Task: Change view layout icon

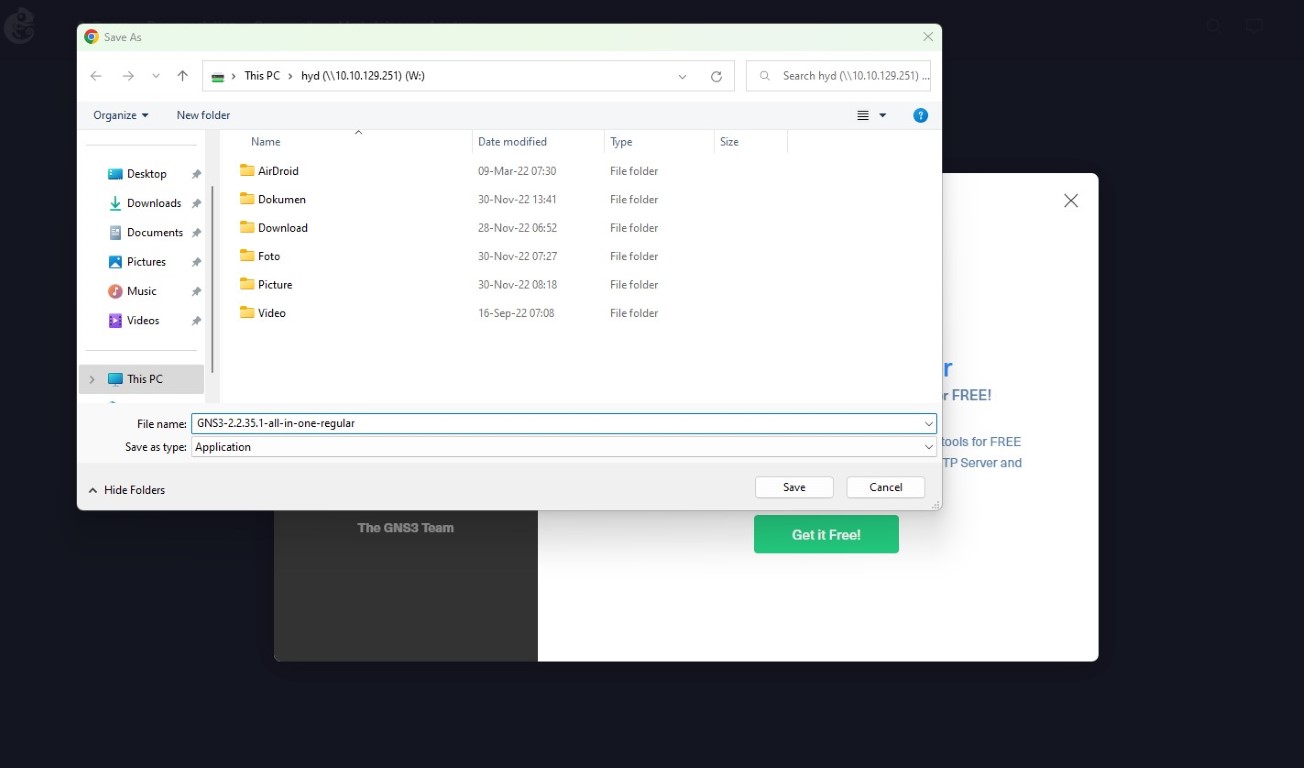Action: [863, 116]
